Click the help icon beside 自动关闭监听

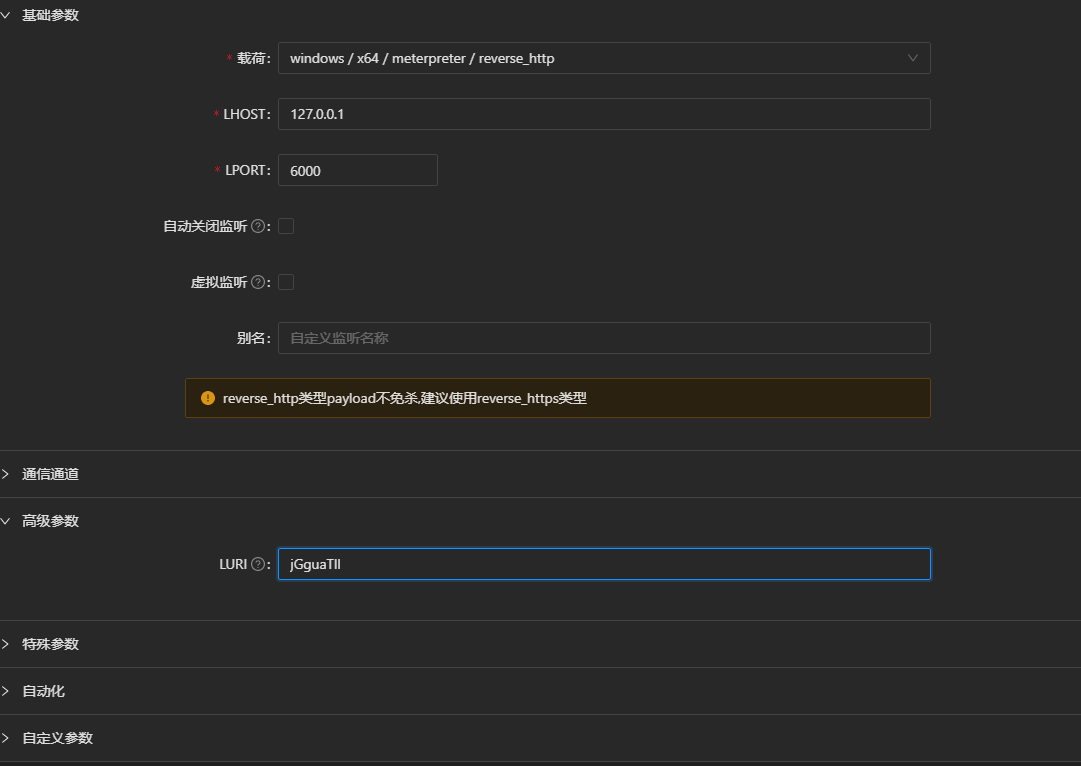click(258, 226)
